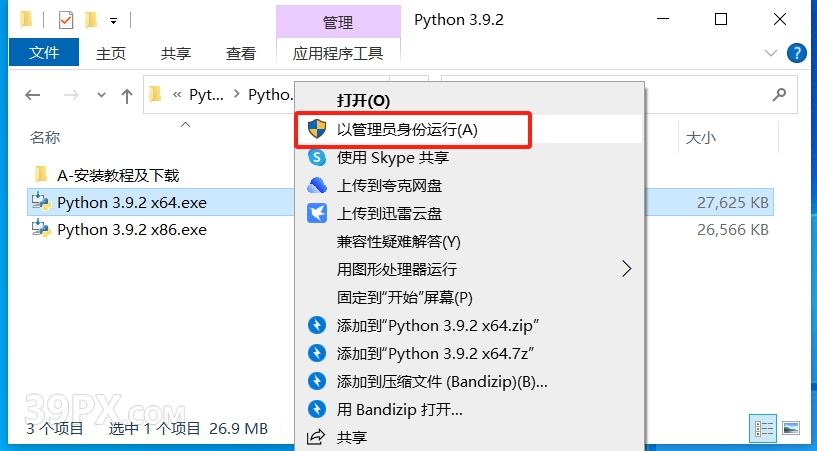Viewport: 817px width, 451px height.
Task: Switch to large icons view in status bar
Action: click(x=791, y=429)
